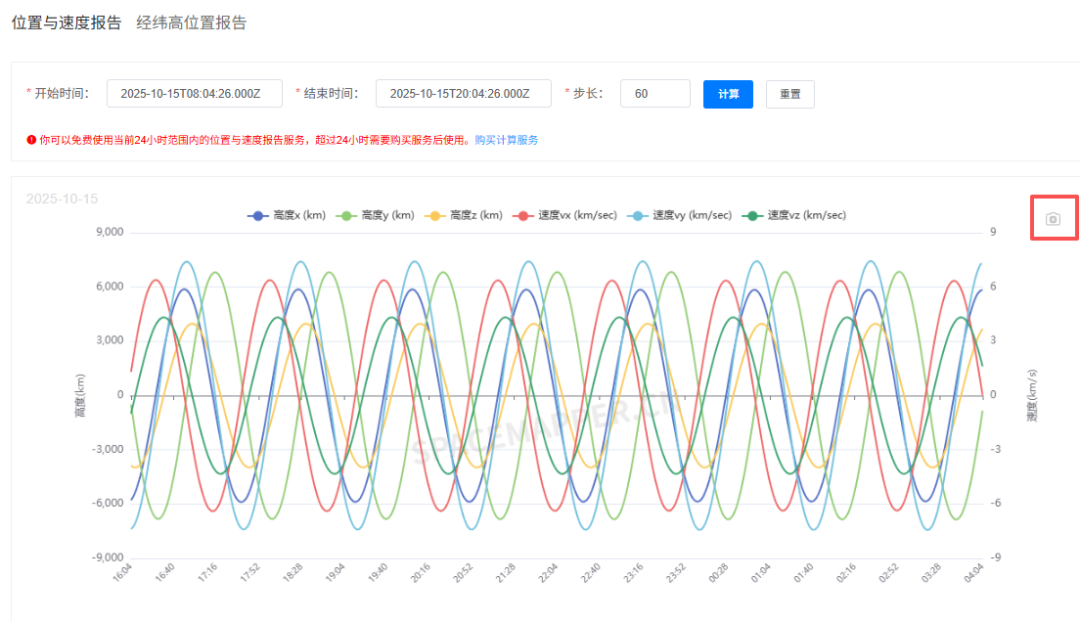Toggle the 高度x (km) legend series
This screenshot has height=622, width=1080.
click(287, 215)
